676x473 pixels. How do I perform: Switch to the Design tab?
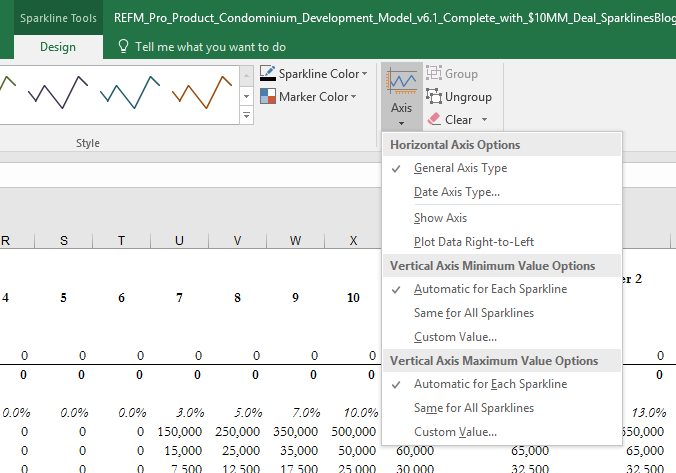point(58,47)
